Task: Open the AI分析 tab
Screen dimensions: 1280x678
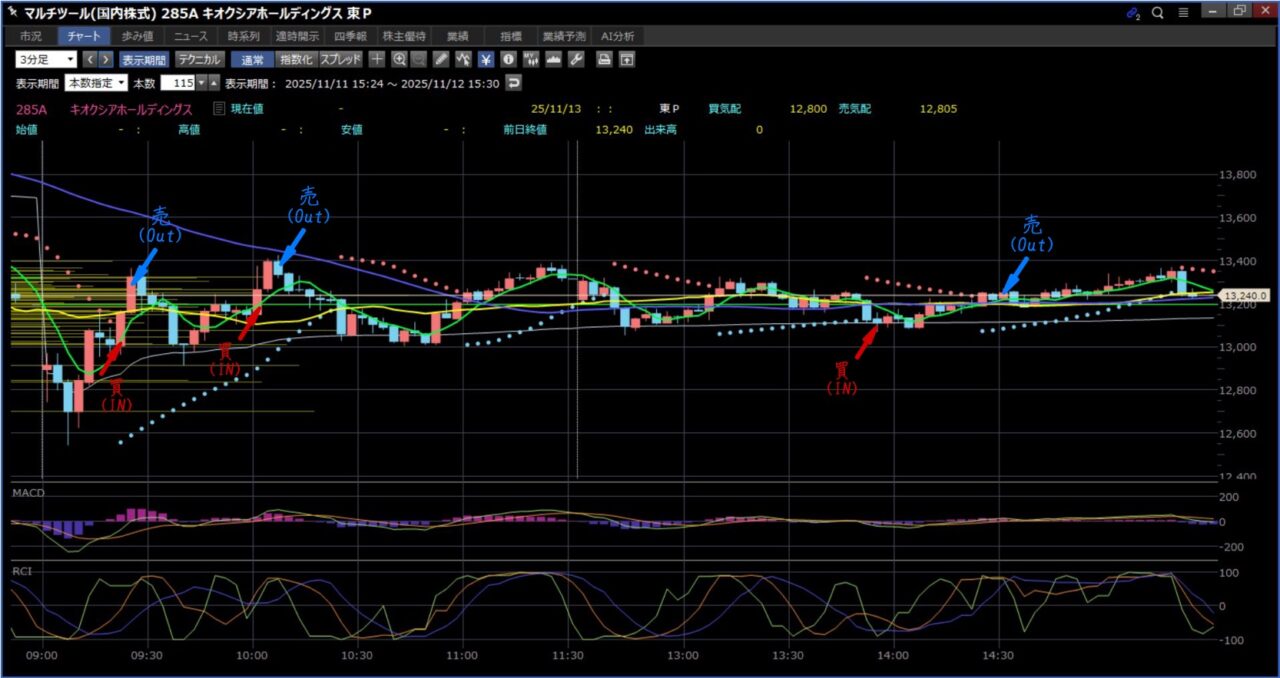Action: click(x=617, y=36)
